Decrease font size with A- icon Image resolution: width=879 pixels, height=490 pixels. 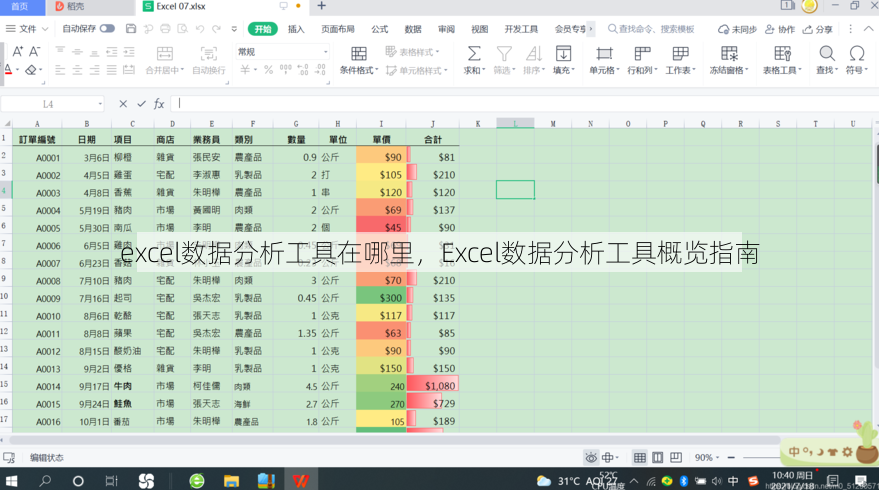click(35, 52)
